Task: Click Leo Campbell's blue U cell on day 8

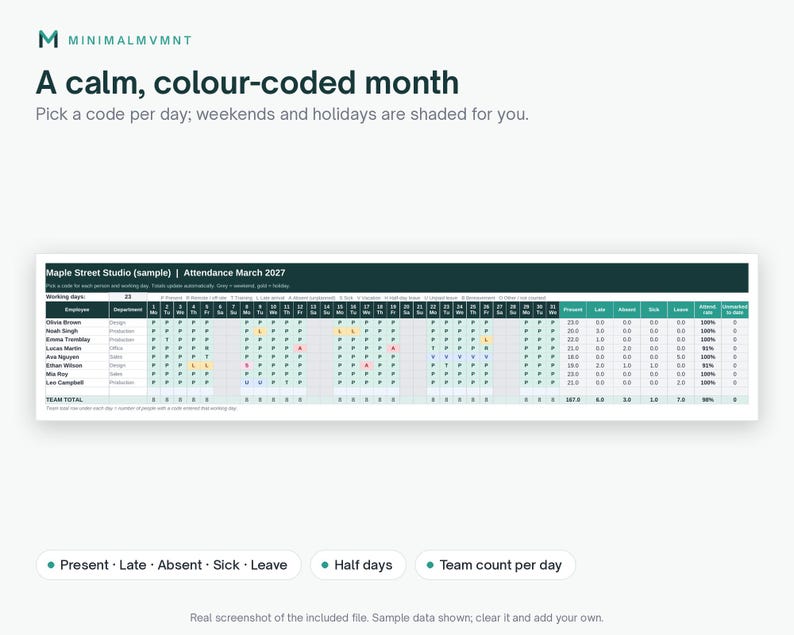Action: click(247, 383)
